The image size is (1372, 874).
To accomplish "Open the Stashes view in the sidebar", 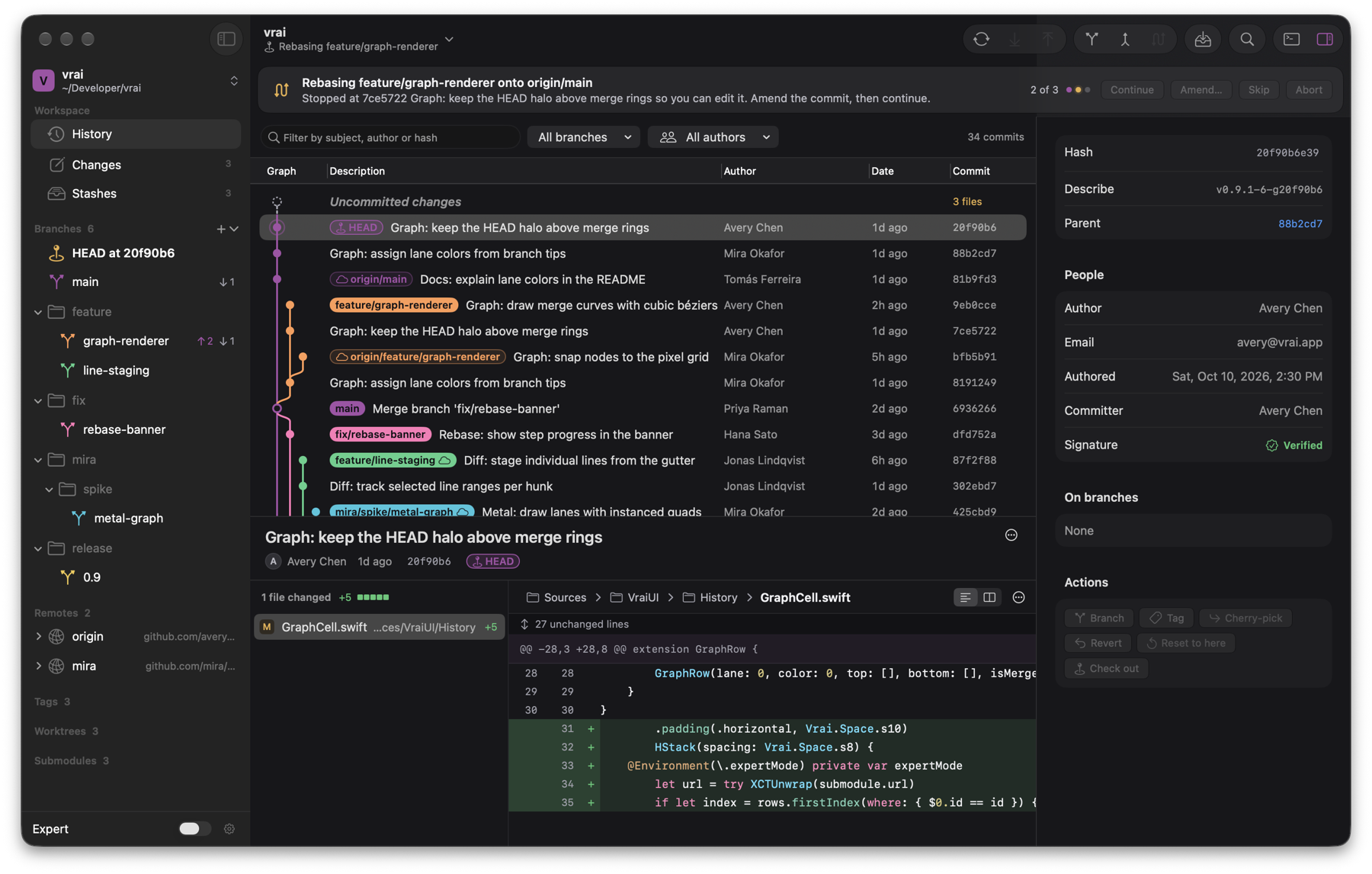I will pos(136,194).
